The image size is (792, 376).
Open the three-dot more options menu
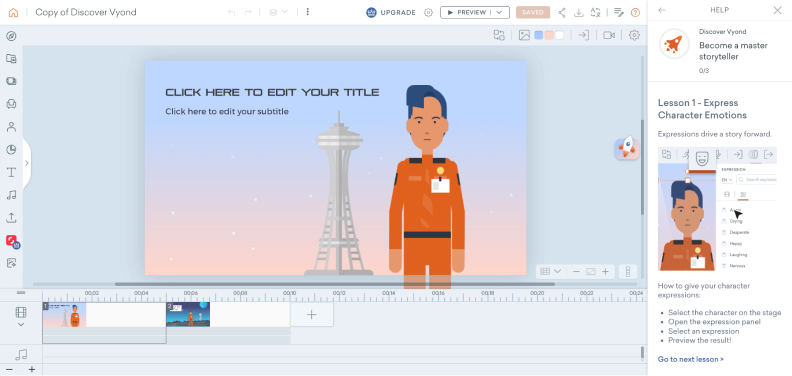(308, 12)
